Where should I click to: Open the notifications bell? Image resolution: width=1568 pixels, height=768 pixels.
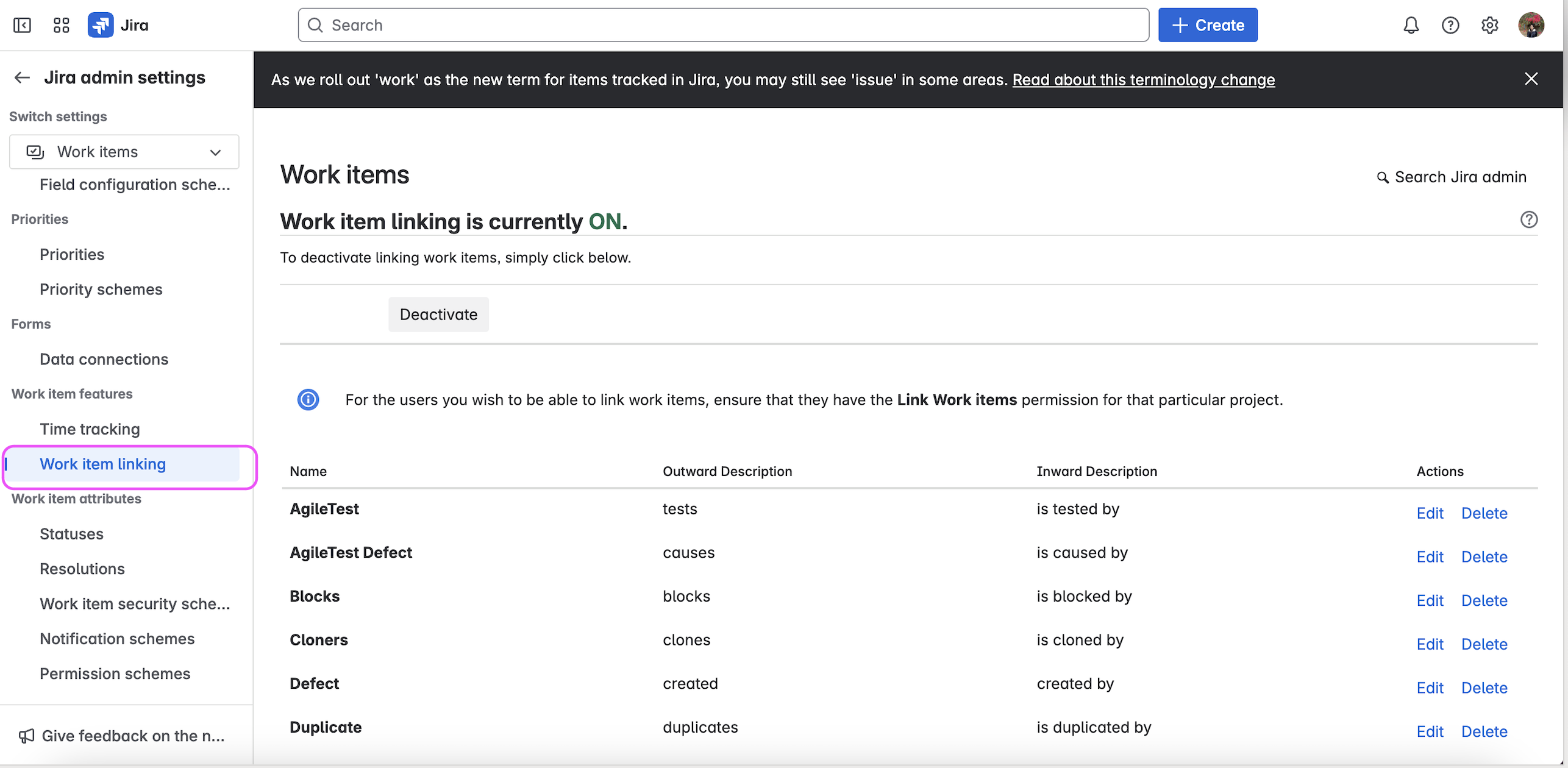(1411, 25)
